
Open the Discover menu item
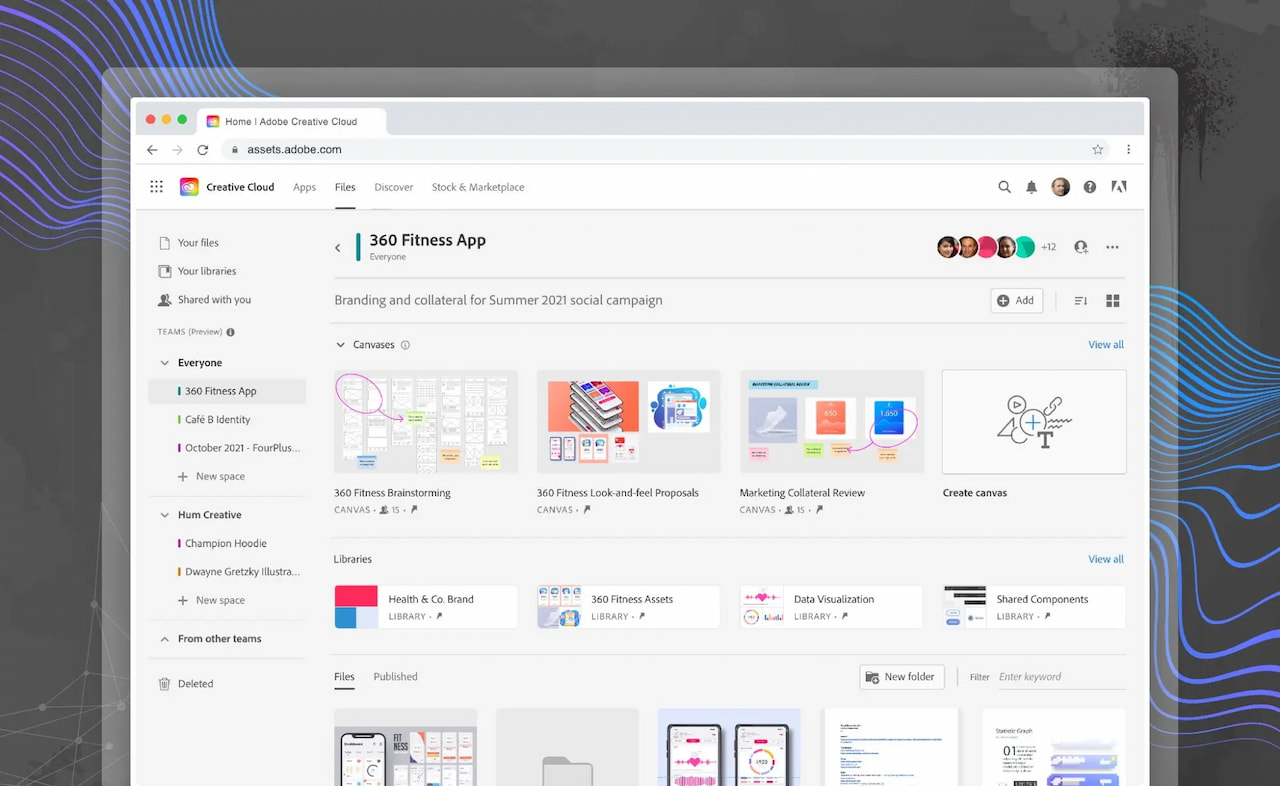click(393, 187)
